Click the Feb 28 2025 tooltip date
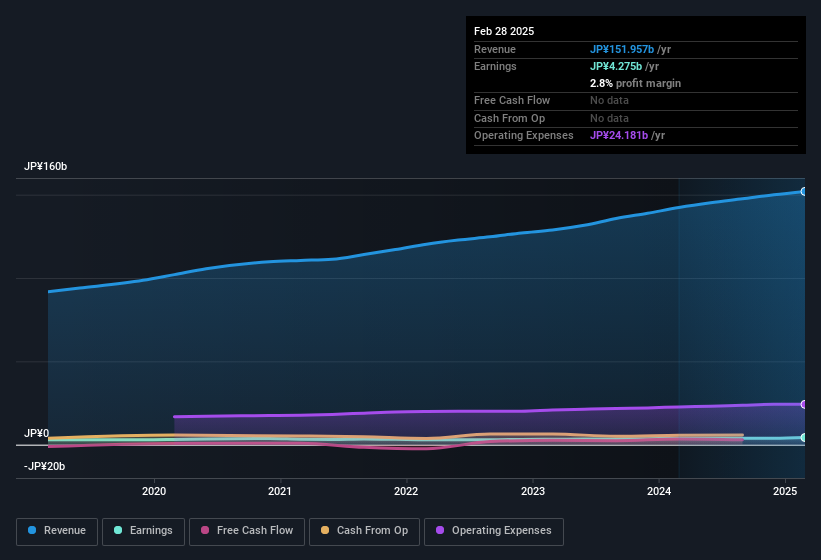The width and height of the screenshot is (821, 560). (504, 31)
